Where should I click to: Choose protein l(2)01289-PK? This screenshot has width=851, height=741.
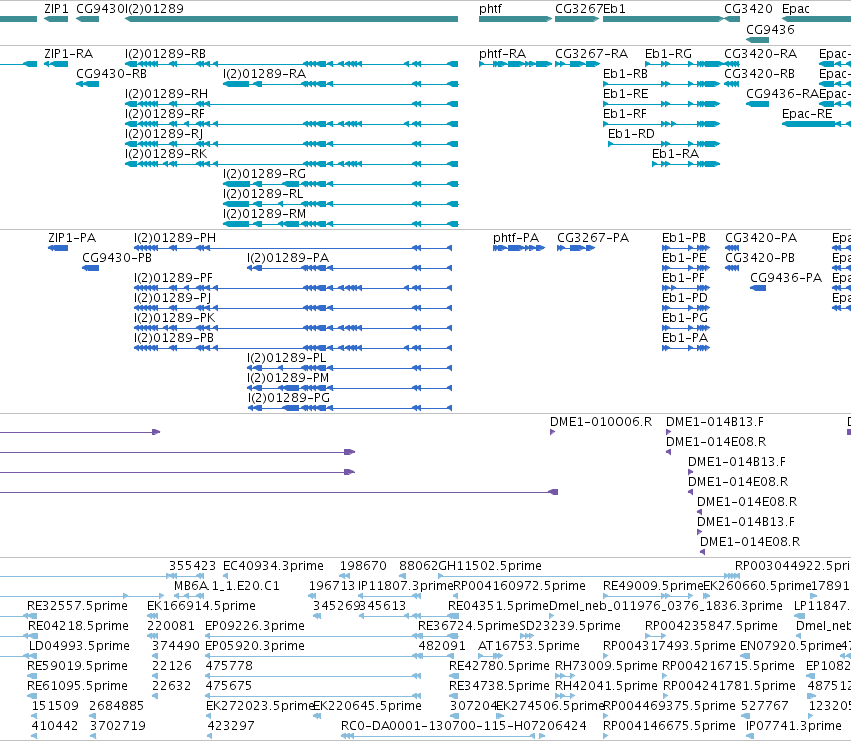coord(174,318)
